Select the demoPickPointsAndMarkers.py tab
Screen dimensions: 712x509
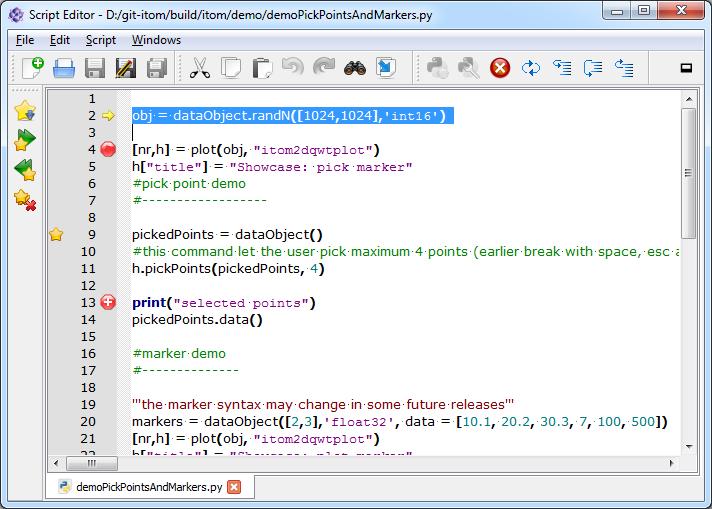149,487
